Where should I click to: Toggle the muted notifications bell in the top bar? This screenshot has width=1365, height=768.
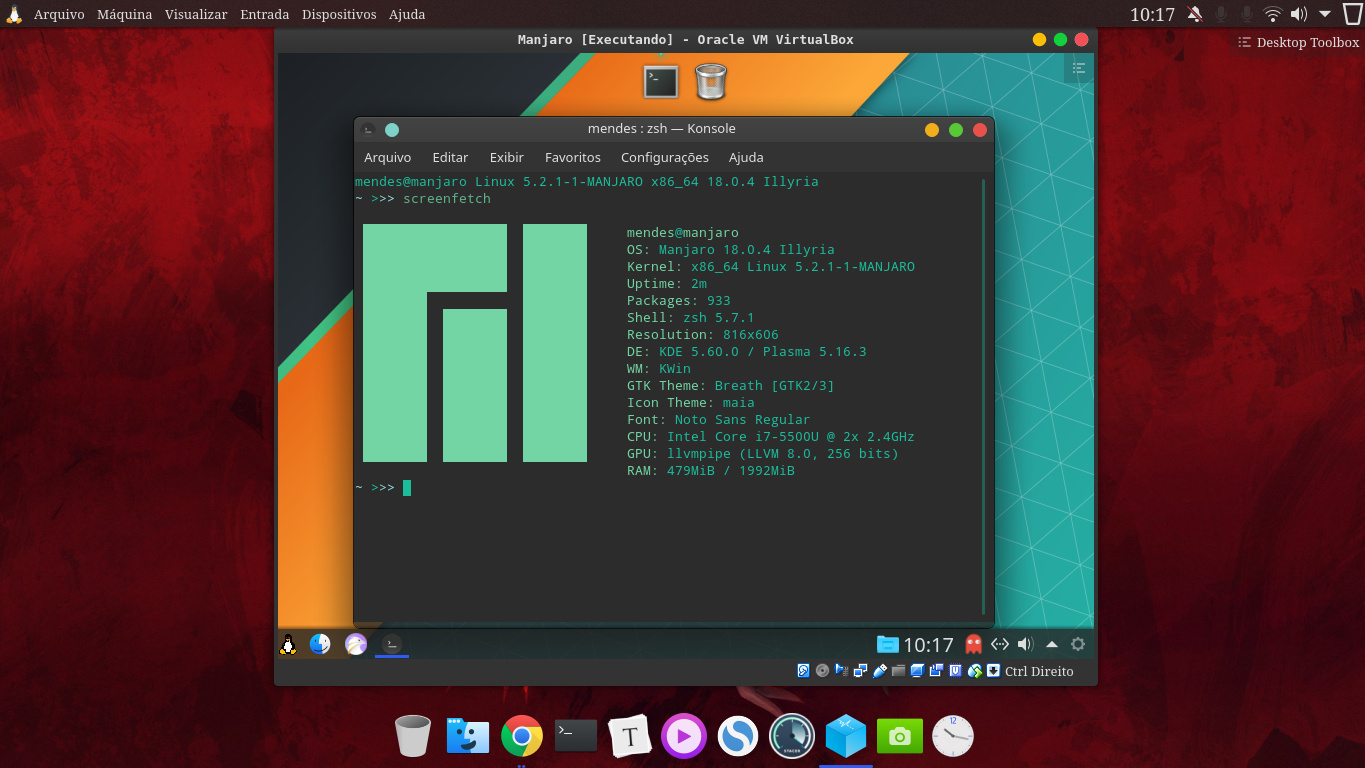pyautogui.click(x=1195, y=14)
